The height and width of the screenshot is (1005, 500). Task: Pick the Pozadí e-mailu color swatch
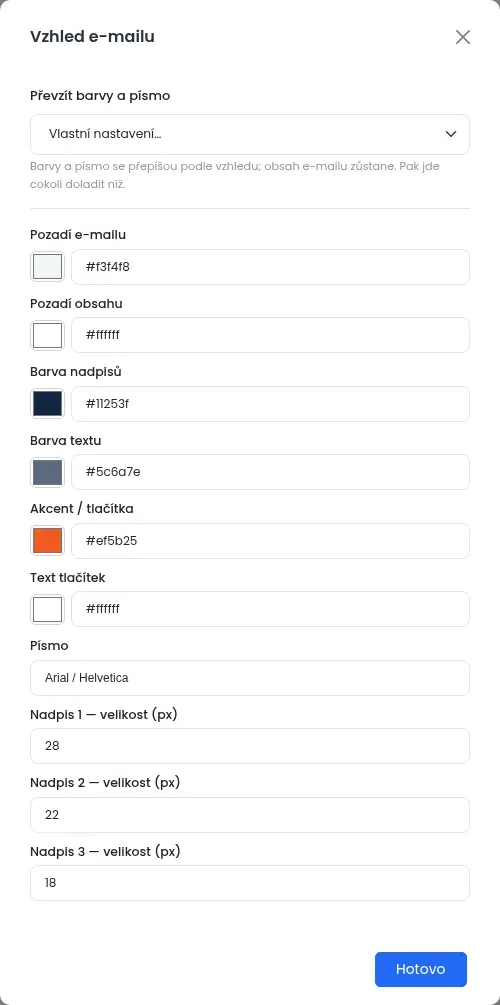click(x=47, y=267)
